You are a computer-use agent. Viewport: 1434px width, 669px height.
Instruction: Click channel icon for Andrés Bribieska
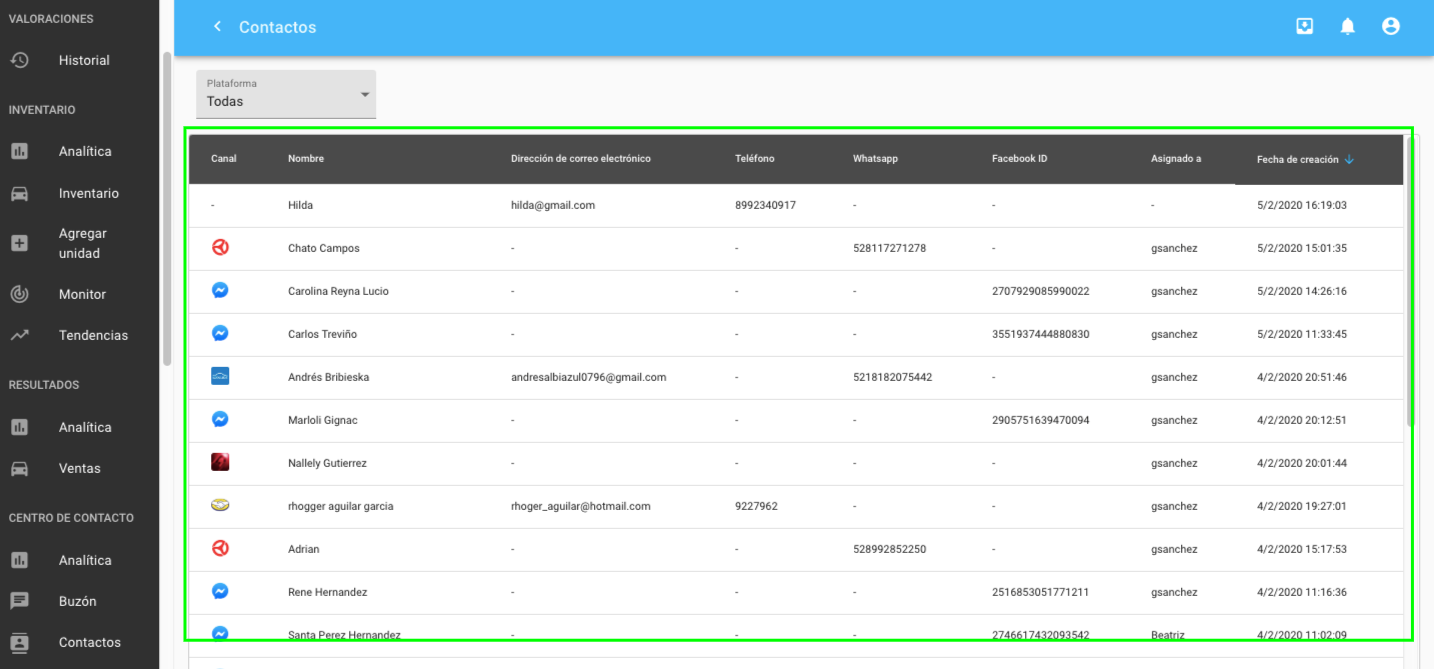pyautogui.click(x=220, y=376)
